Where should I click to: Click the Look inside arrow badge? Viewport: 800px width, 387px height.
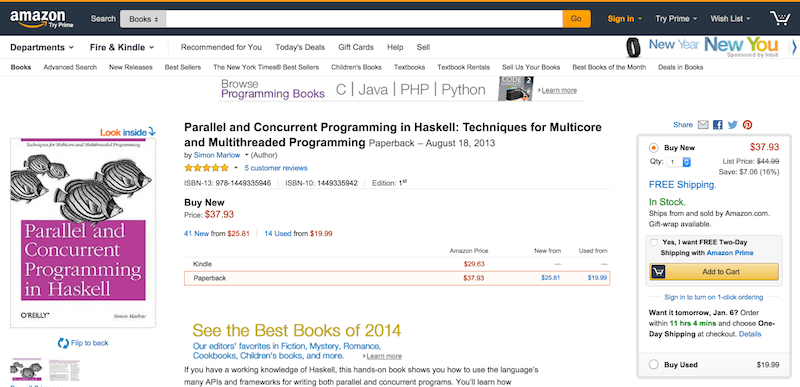coord(128,132)
